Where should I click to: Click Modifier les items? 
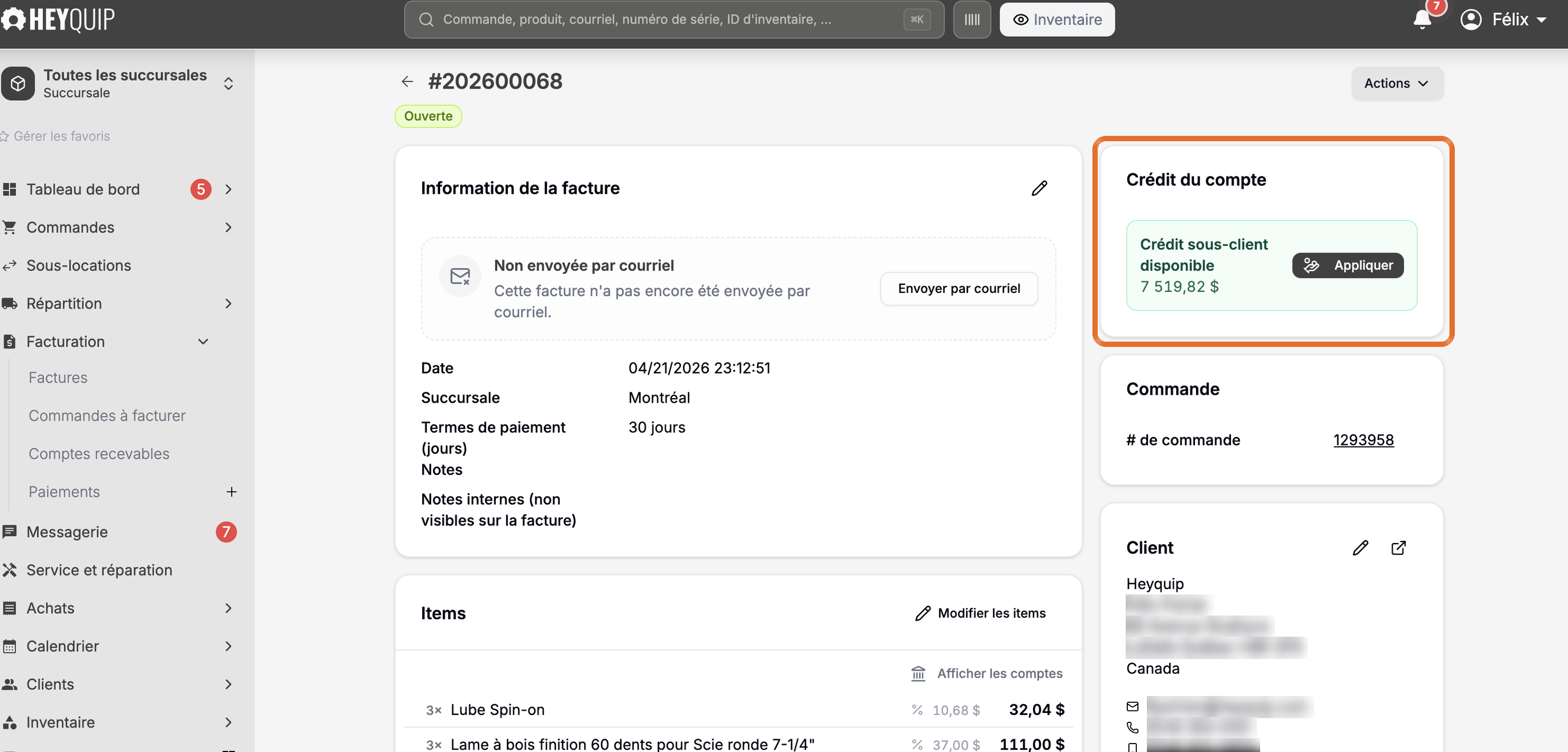[x=980, y=613]
